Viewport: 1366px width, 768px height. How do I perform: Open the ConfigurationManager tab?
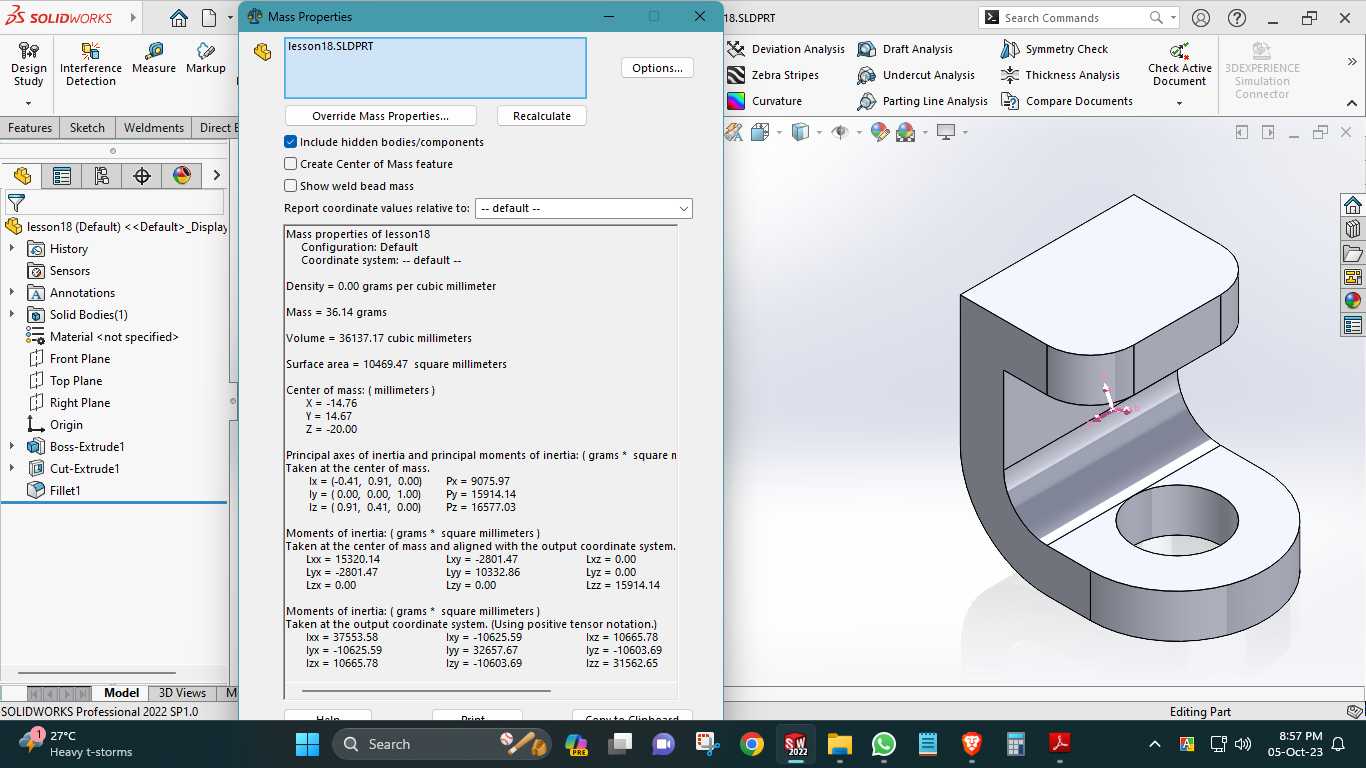(x=102, y=176)
